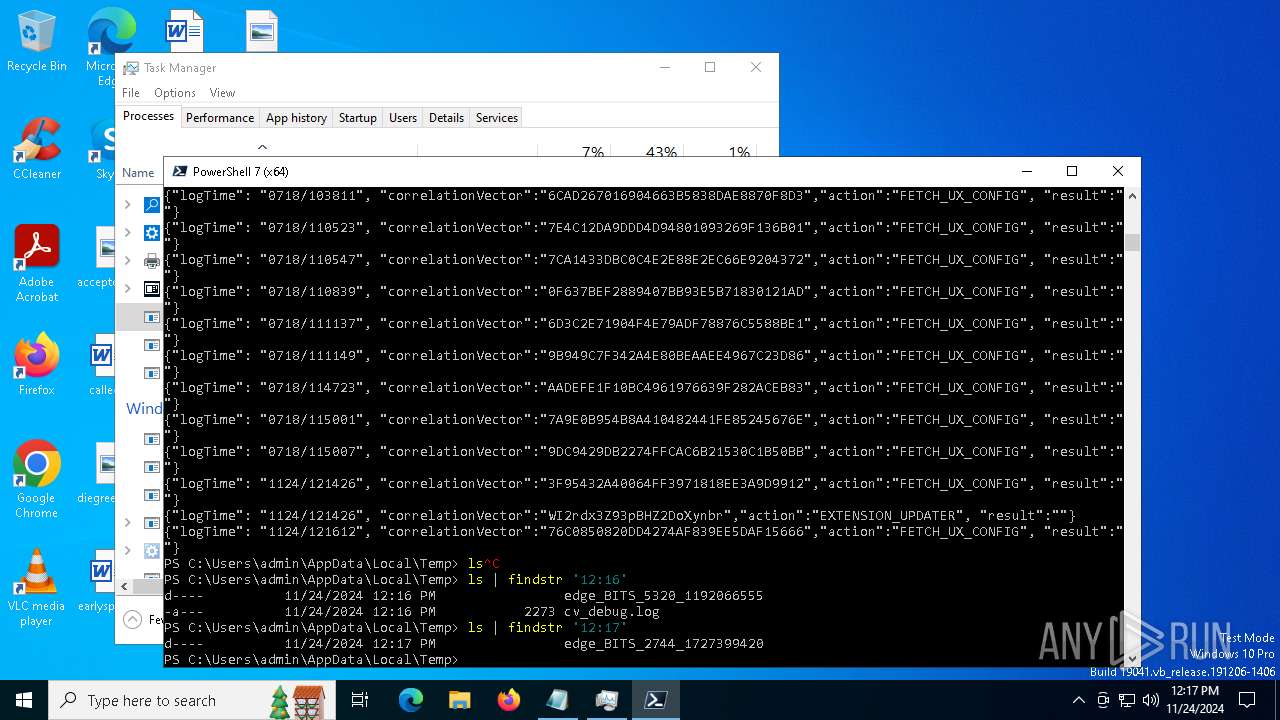Screen dimensions: 1280x720
Task: Switch to Task Manager taskbar button
Action: 607,700
